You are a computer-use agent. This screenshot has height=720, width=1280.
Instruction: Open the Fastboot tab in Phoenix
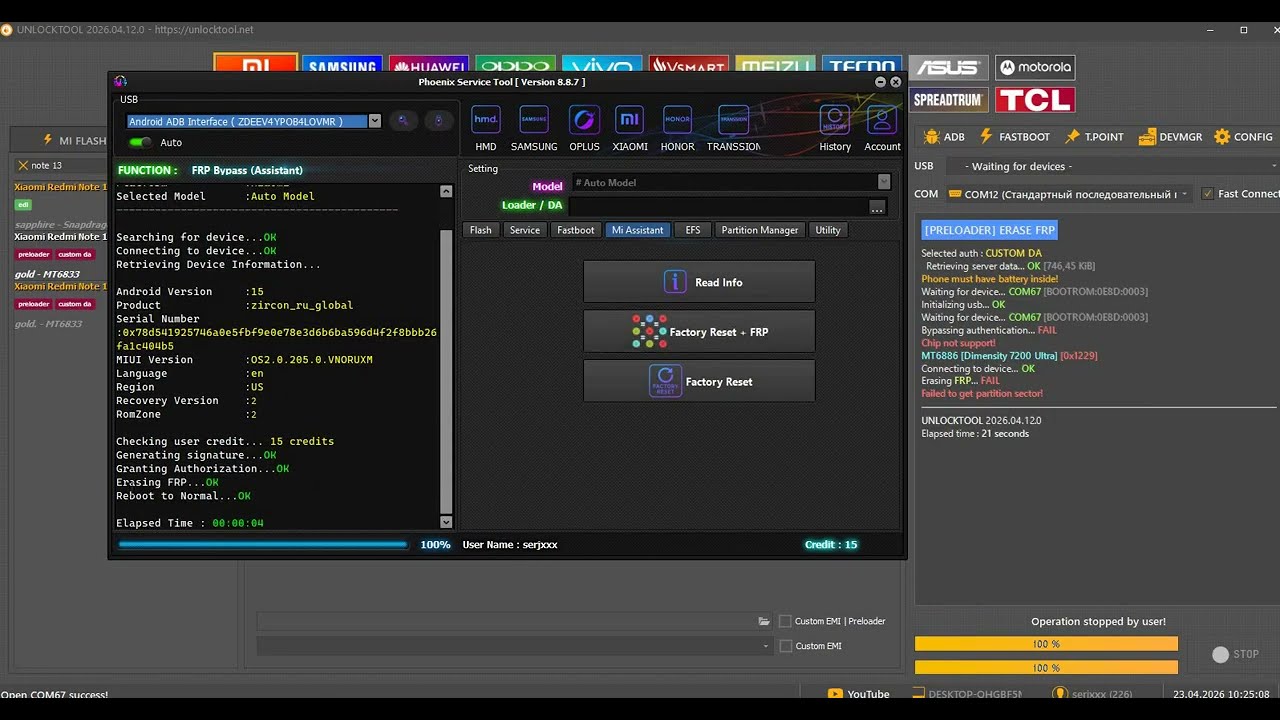[x=576, y=230]
